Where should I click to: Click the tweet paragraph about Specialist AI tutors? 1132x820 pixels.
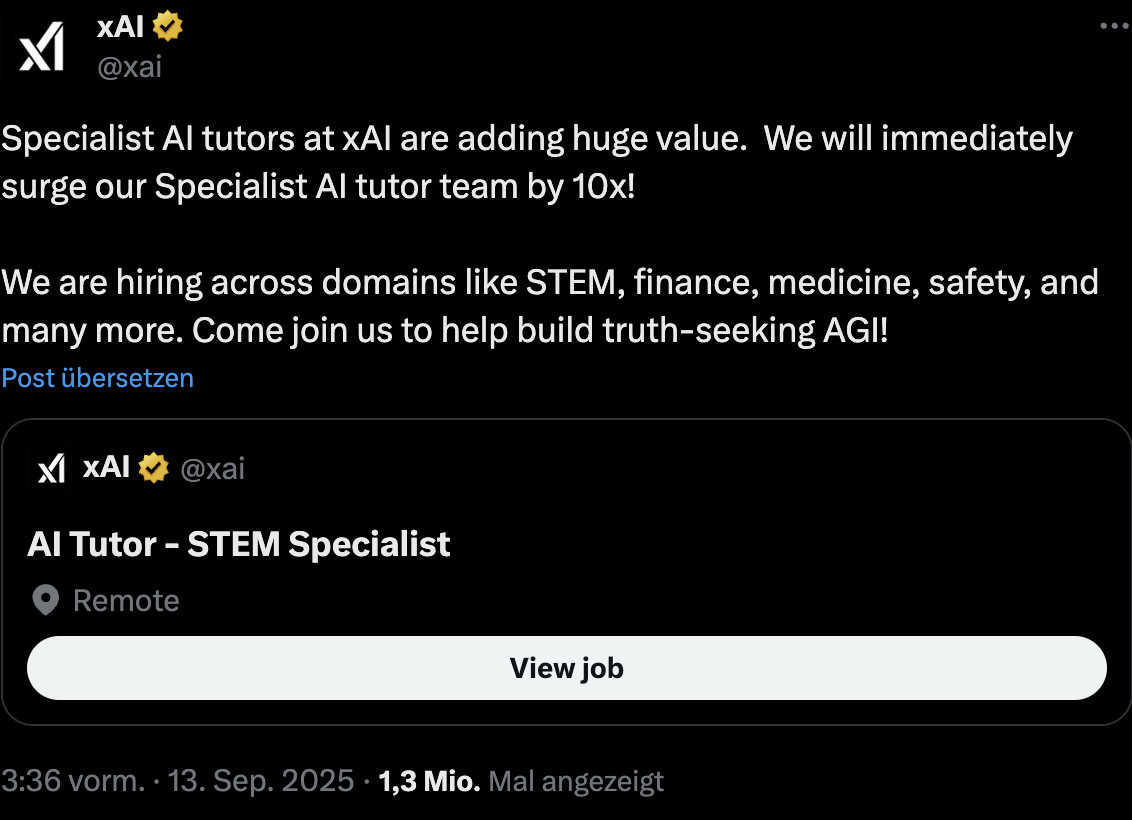point(536,162)
